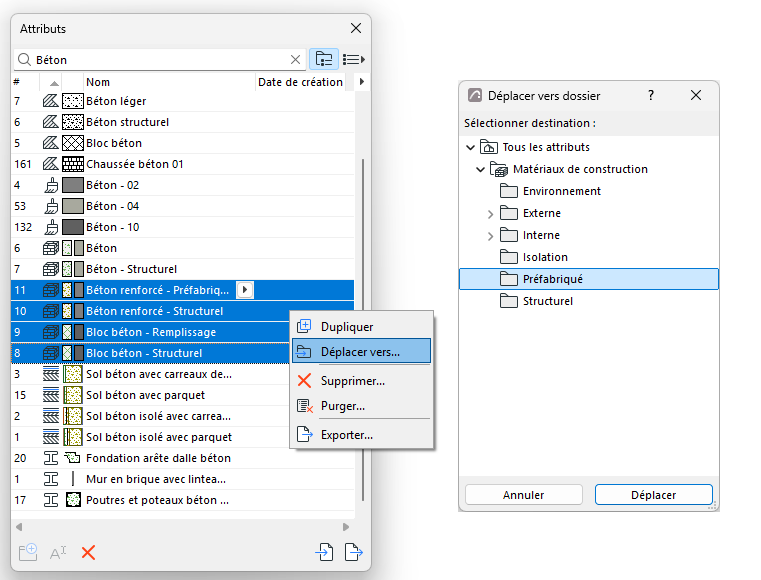
Task: Click the surface brush icon of Béton - 02
Action: [x=51, y=185]
